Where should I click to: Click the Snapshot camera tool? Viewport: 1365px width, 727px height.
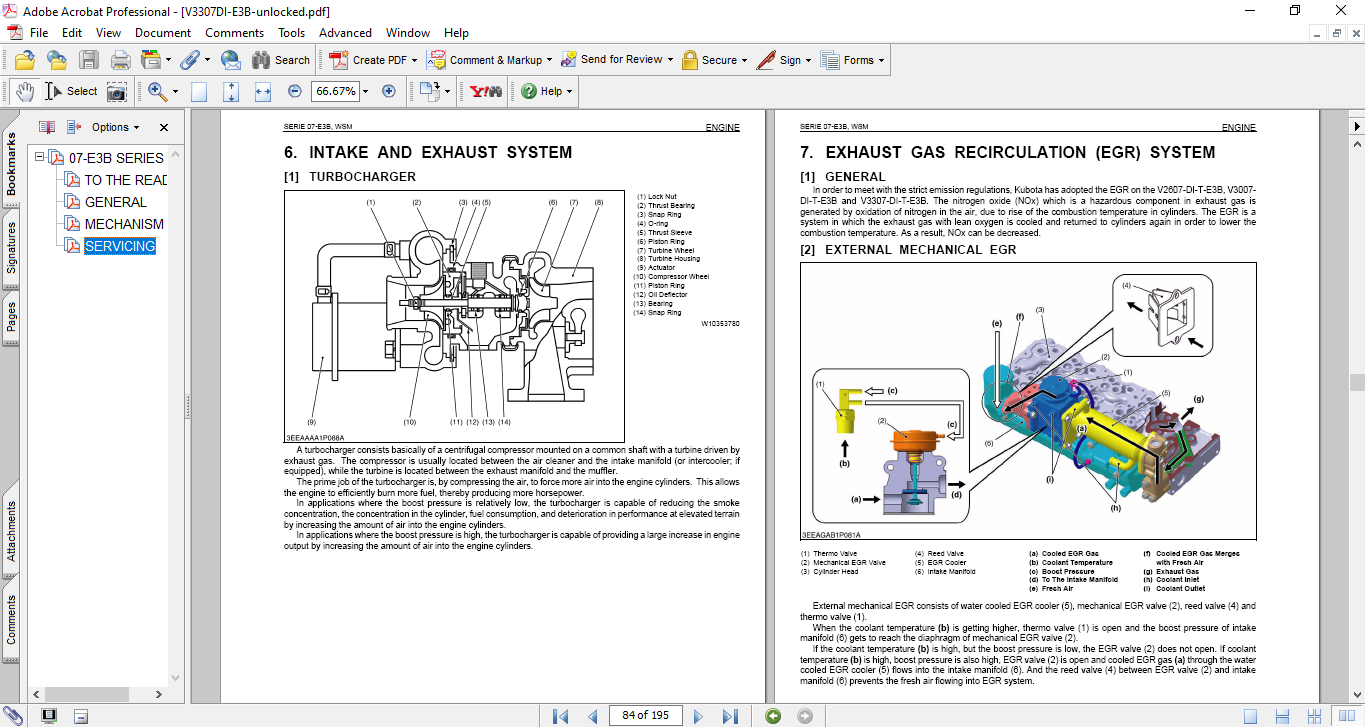(x=117, y=91)
